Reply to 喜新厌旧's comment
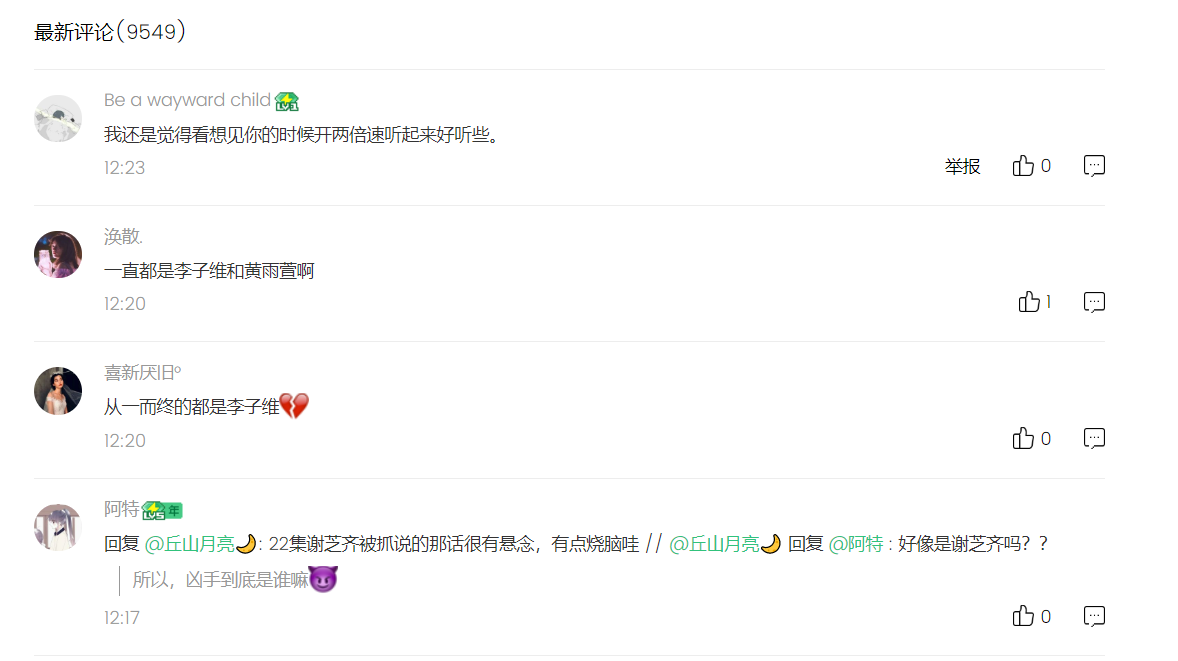This screenshot has width=1178, height=661. click(1094, 438)
